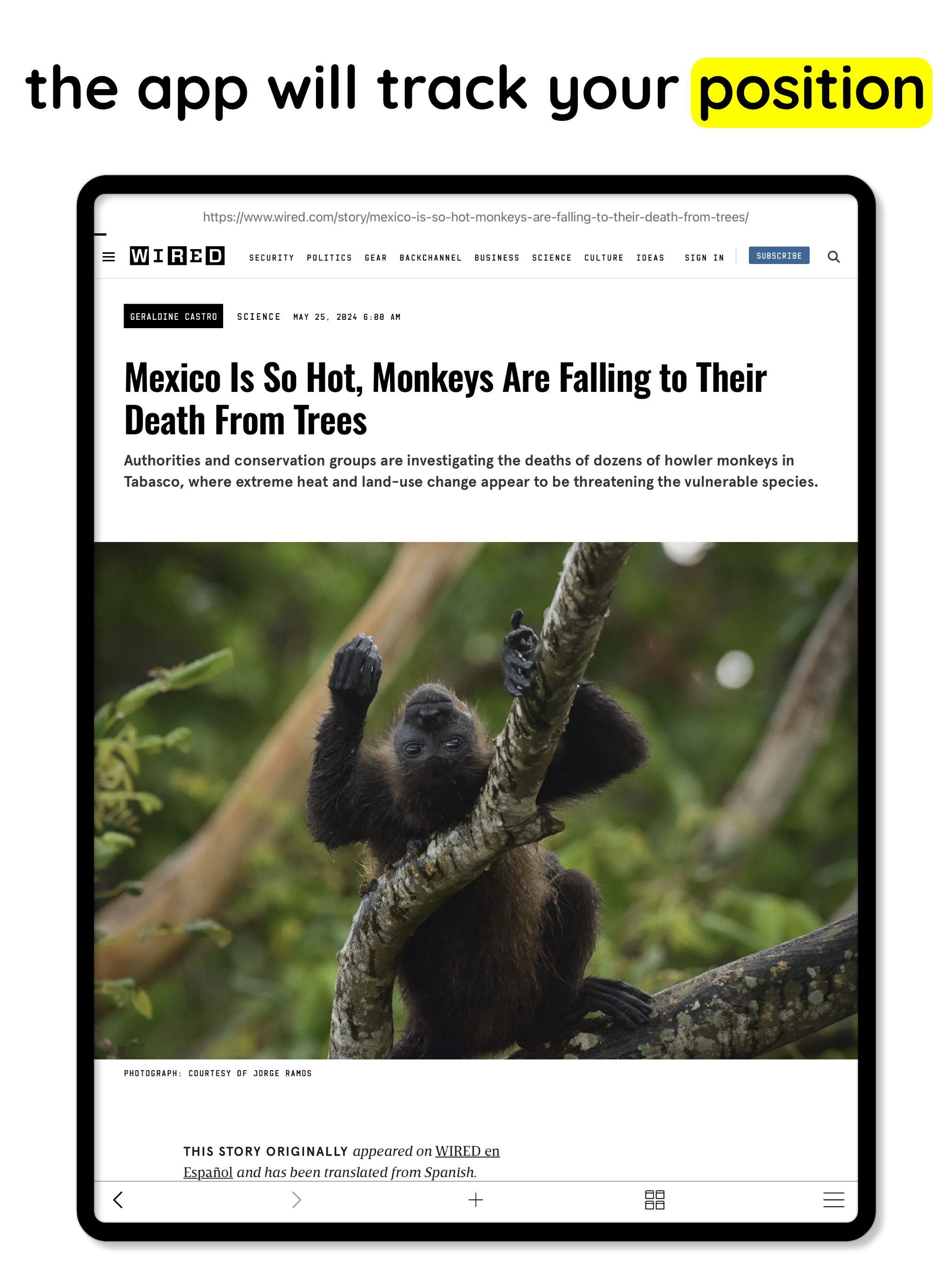Open the browser menu lines icon

tap(833, 1199)
